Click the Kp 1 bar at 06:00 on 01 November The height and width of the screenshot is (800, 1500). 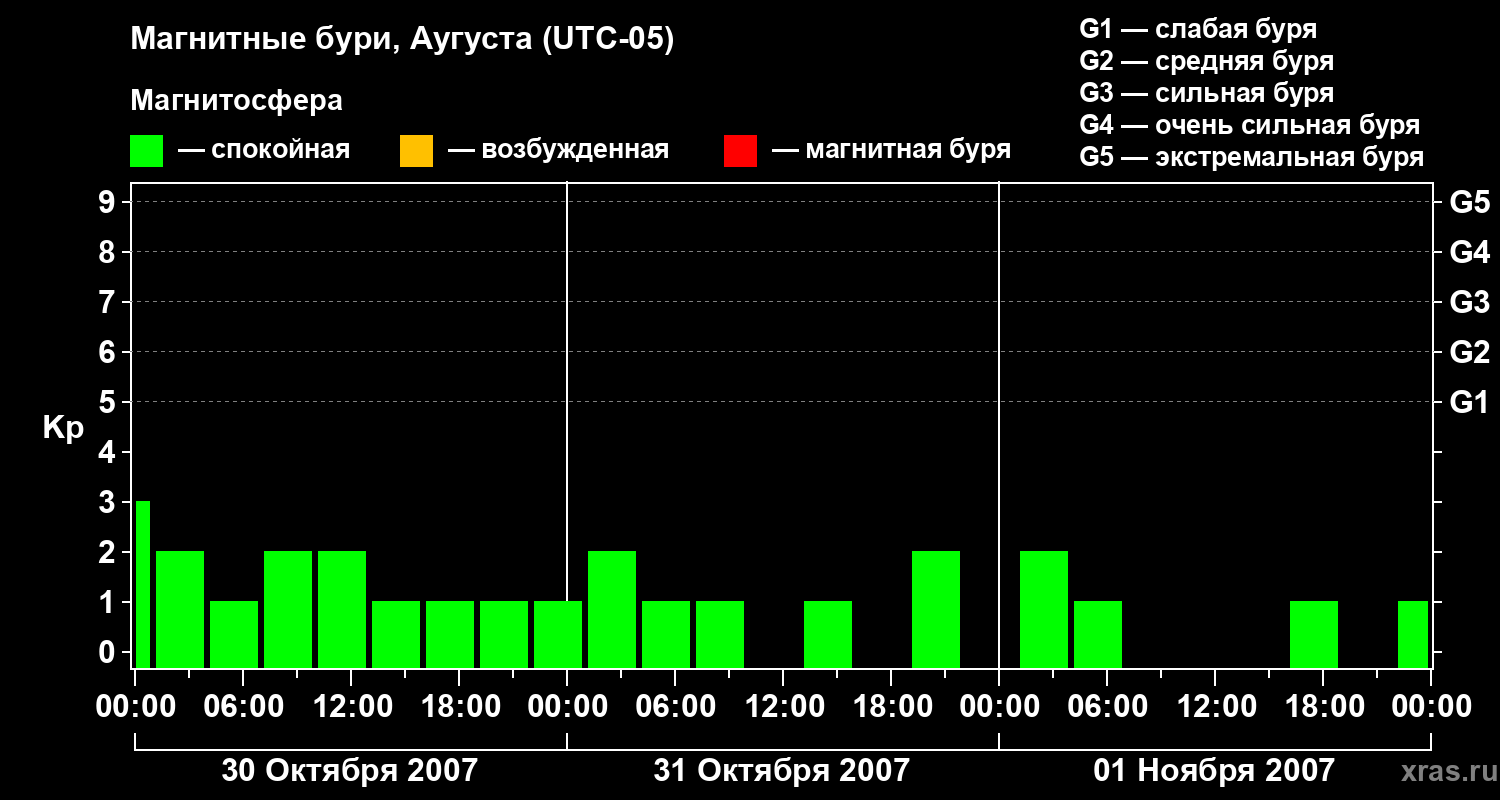[x=1098, y=634]
